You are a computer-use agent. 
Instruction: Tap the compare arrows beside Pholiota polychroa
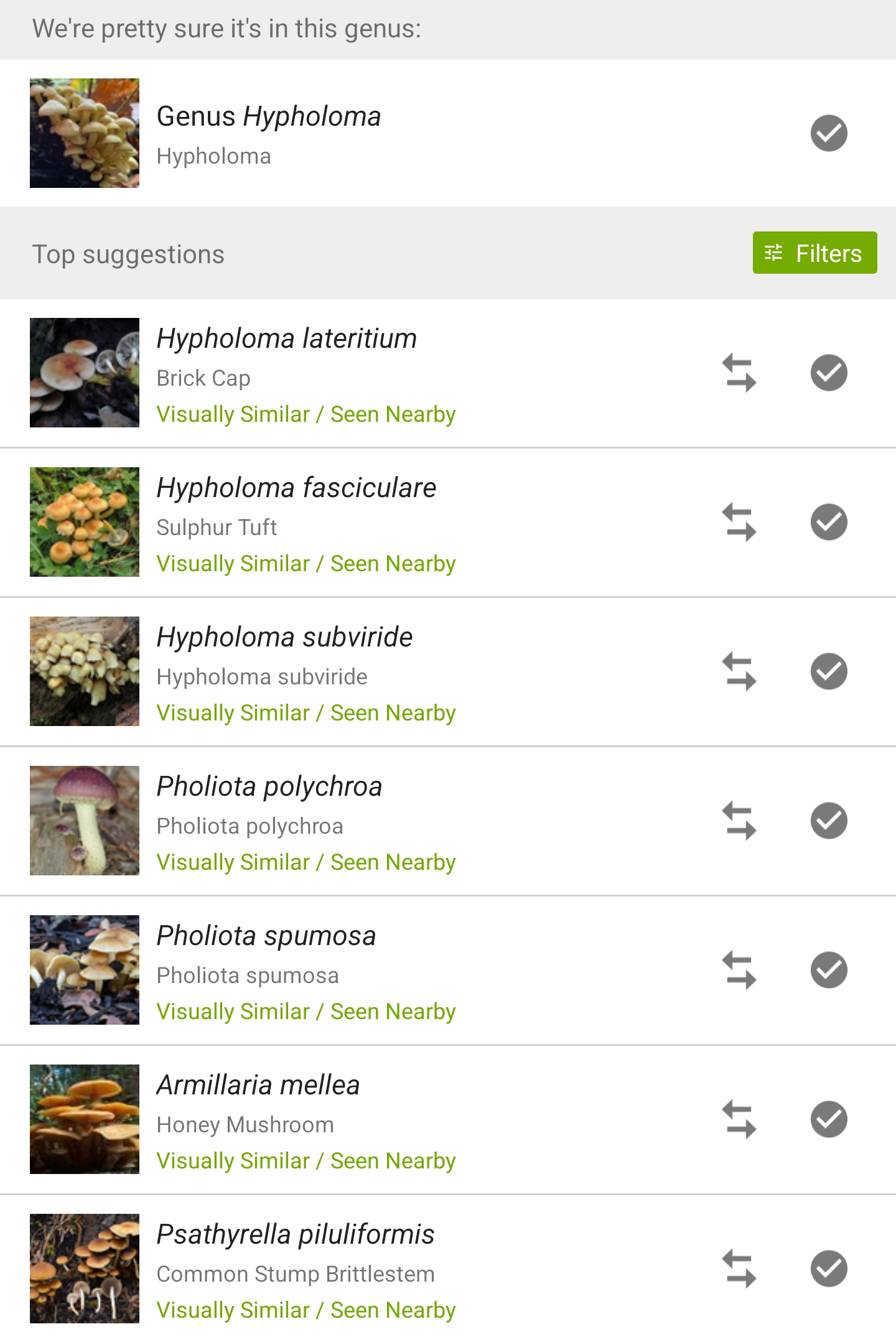click(739, 821)
